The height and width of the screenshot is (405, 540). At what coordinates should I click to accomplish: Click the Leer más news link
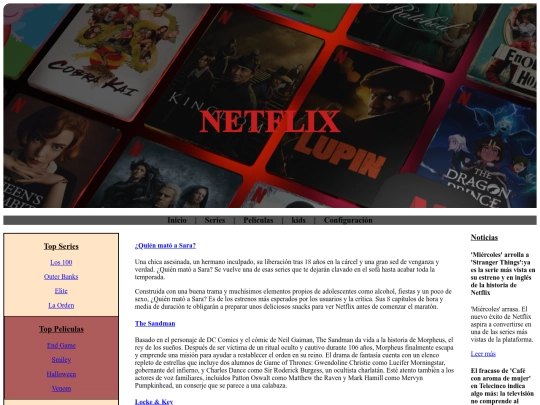point(483,354)
